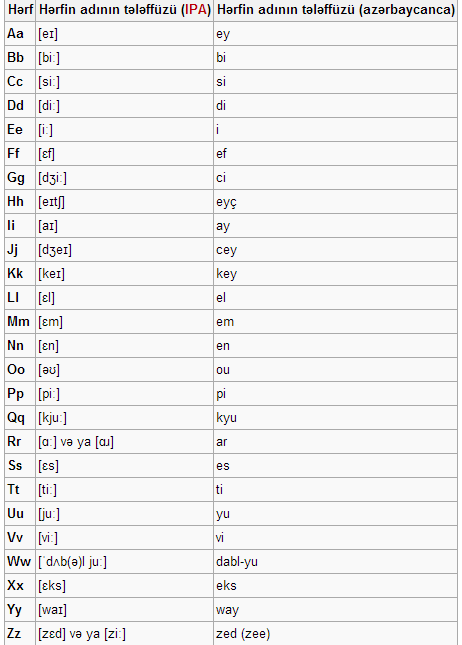This screenshot has width=462, height=645.
Task: Select the kyu pronunciation cell
Action: (x=336, y=418)
